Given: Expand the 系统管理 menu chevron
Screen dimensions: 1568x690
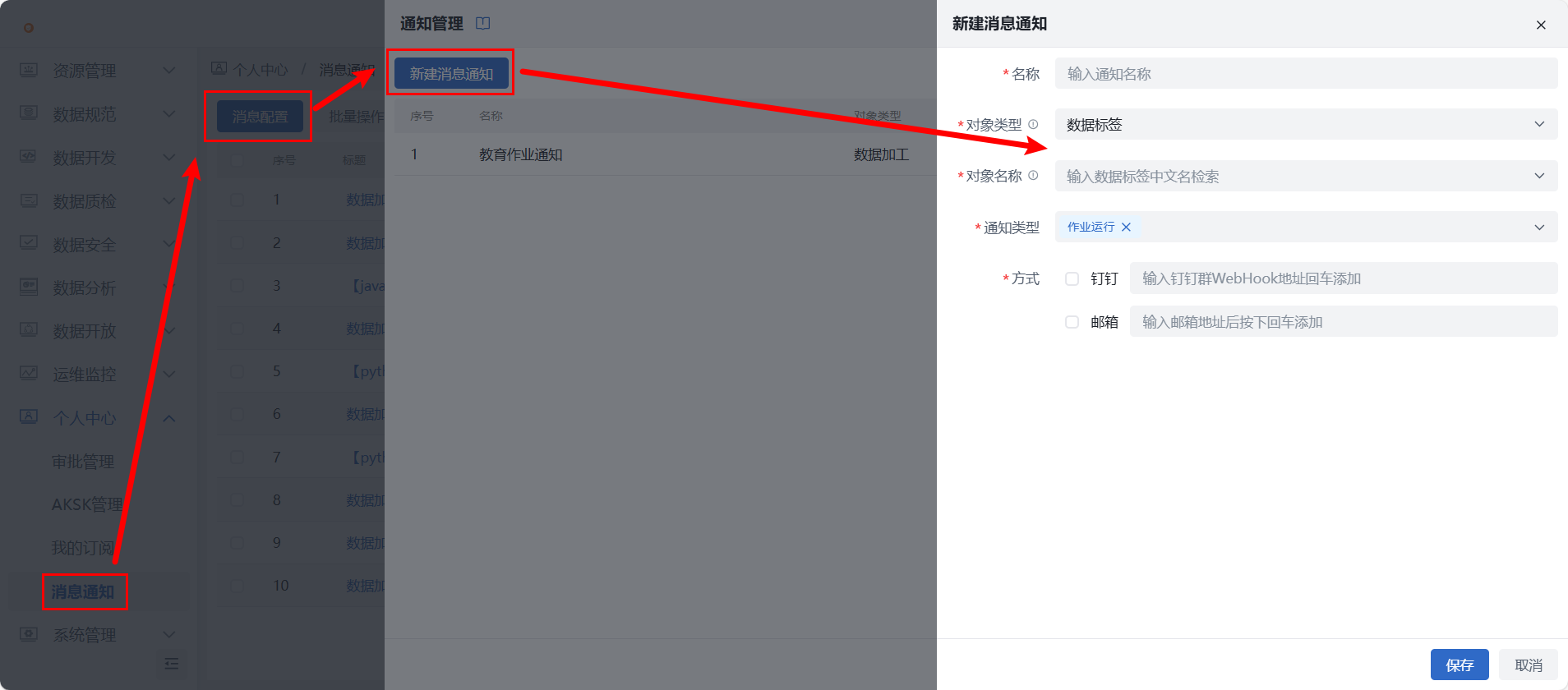Looking at the screenshot, I should 169,634.
